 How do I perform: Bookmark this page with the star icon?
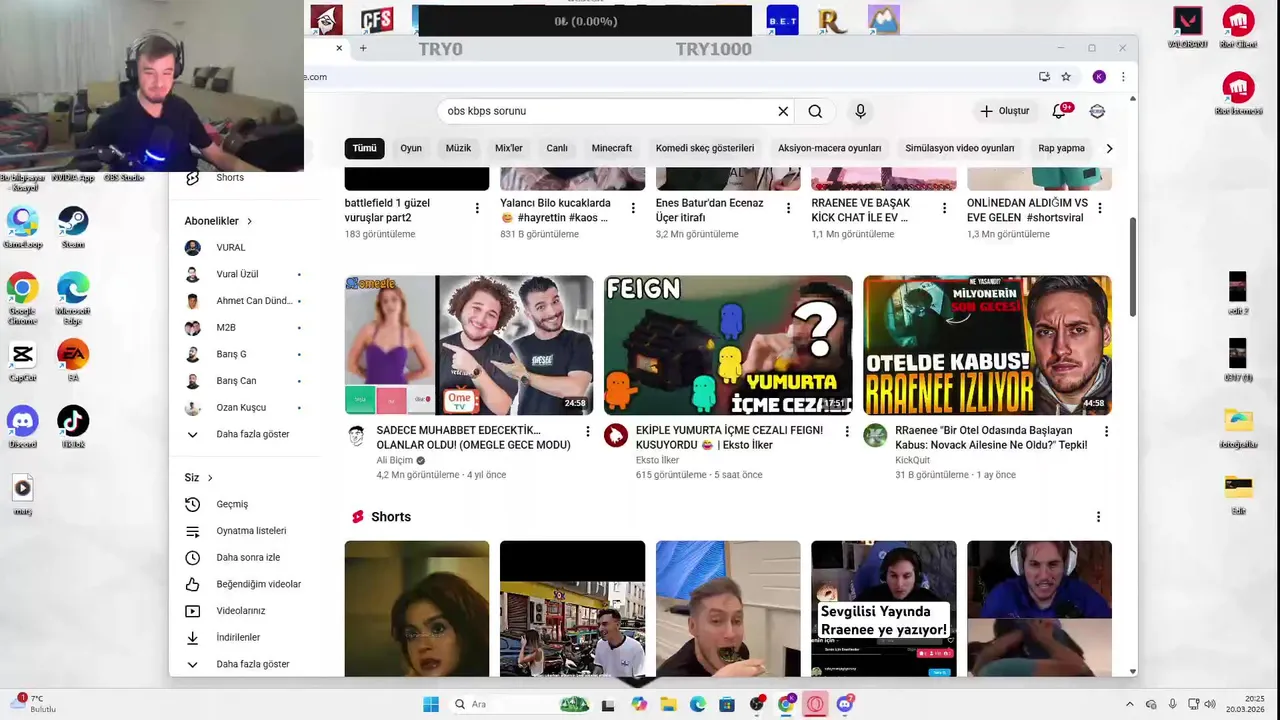point(1066,77)
